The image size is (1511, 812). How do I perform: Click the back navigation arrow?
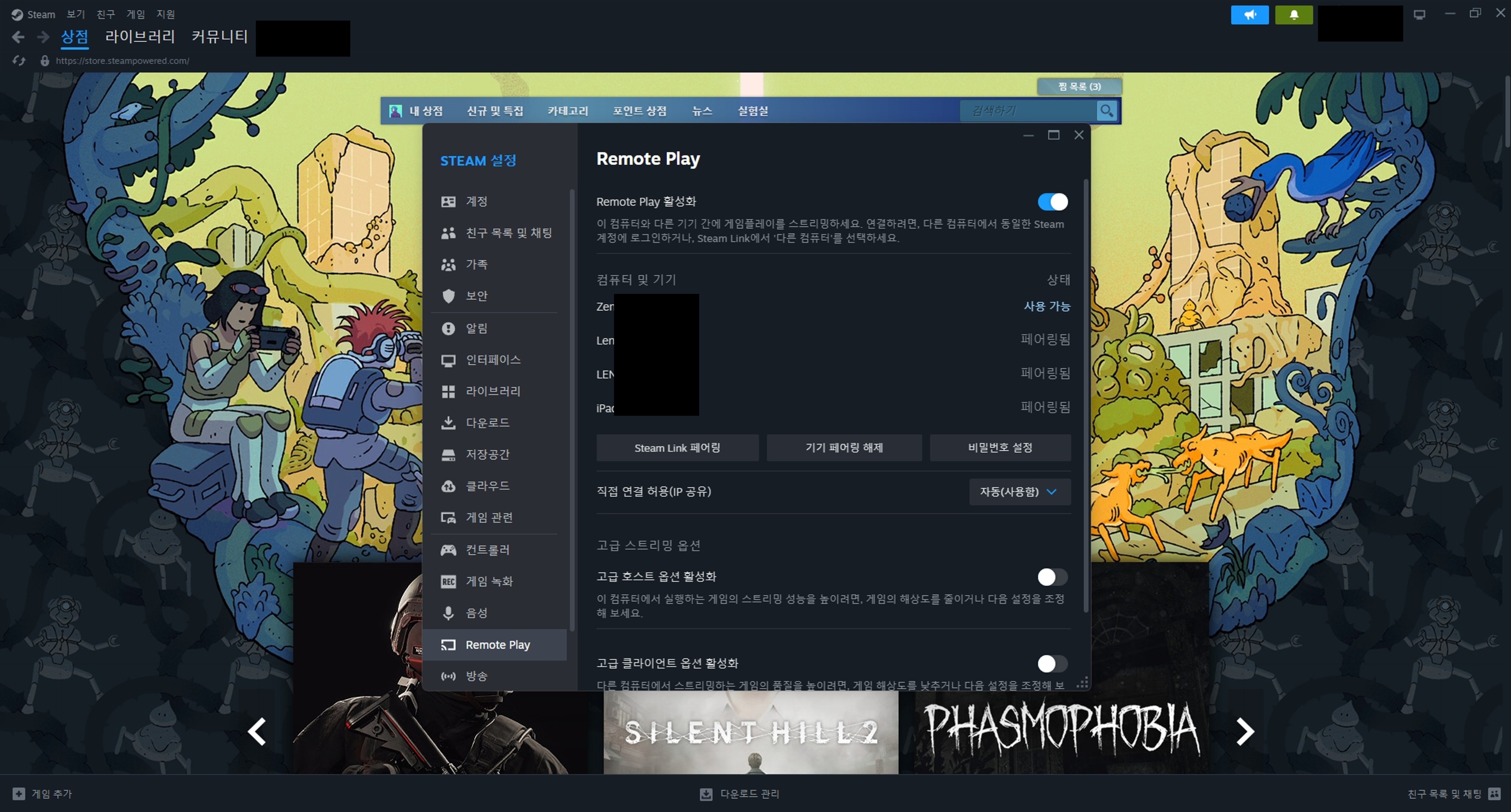click(x=18, y=37)
